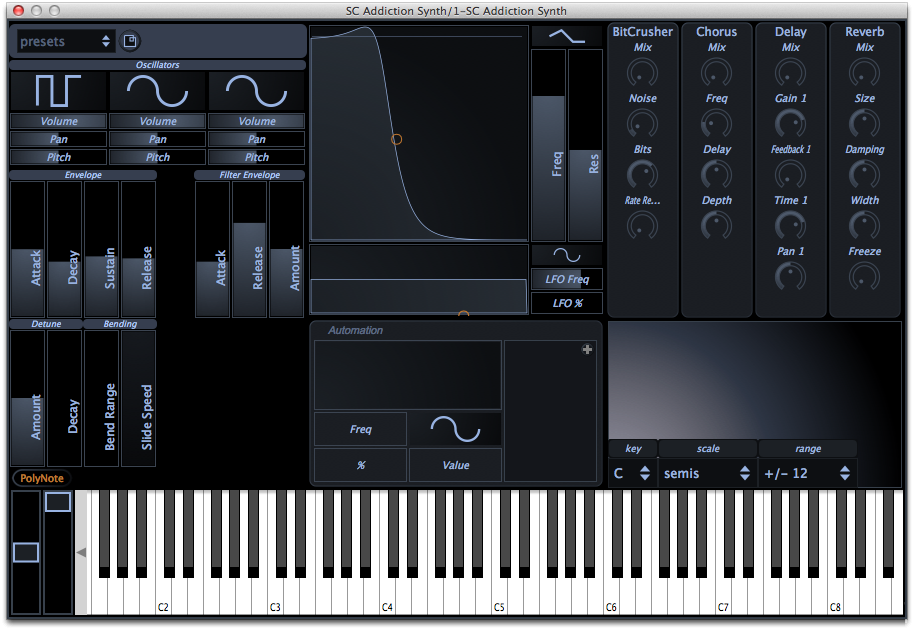Click the Envelope Release slider
Viewport: 914px width, 630px height.
pos(139,249)
